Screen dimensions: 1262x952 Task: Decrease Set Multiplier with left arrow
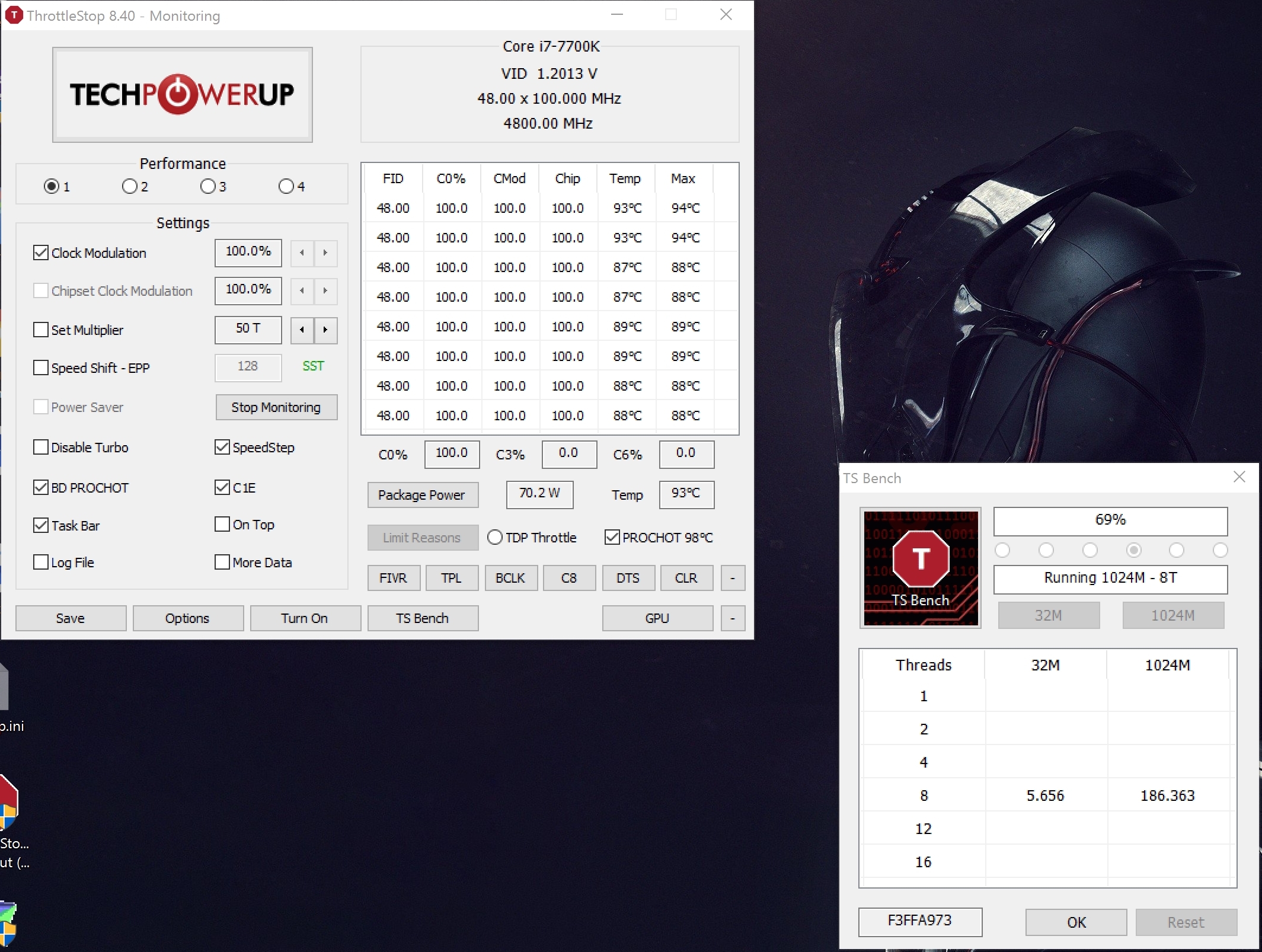click(x=302, y=330)
